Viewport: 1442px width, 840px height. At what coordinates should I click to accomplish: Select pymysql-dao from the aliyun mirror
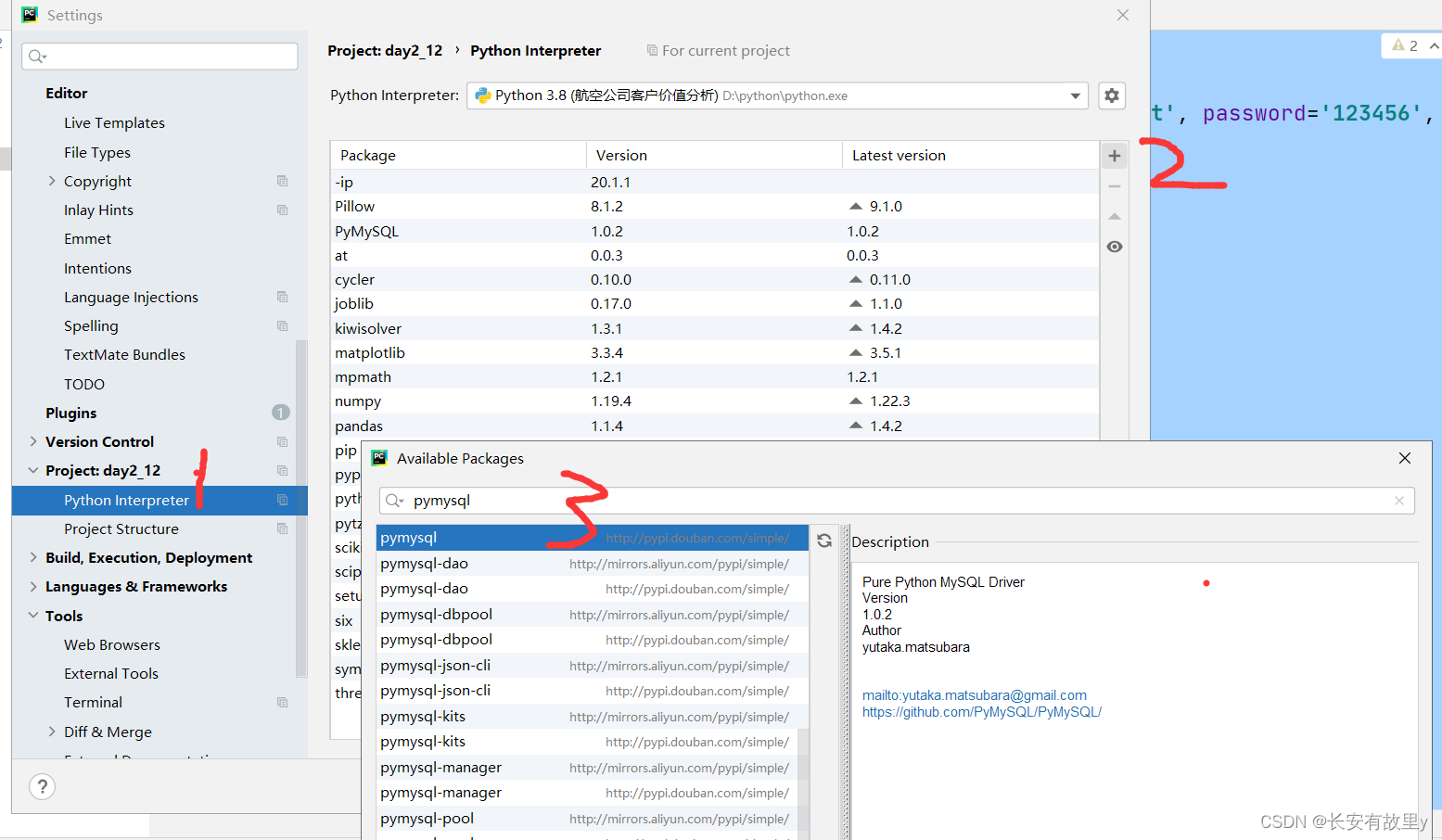pyautogui.click(x=593, y=564)
